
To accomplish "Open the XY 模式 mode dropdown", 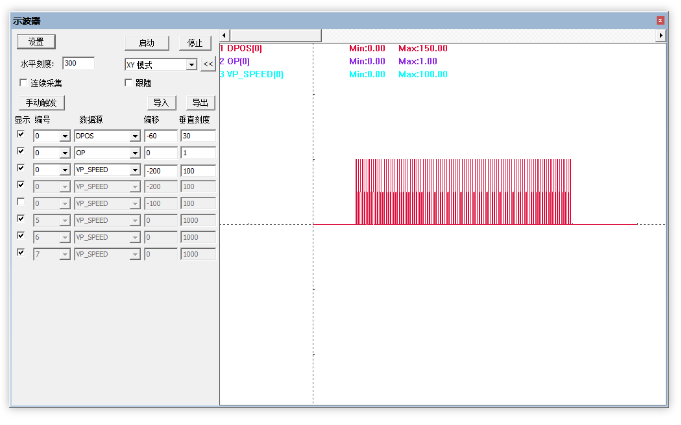I will [x=191, y=65].
